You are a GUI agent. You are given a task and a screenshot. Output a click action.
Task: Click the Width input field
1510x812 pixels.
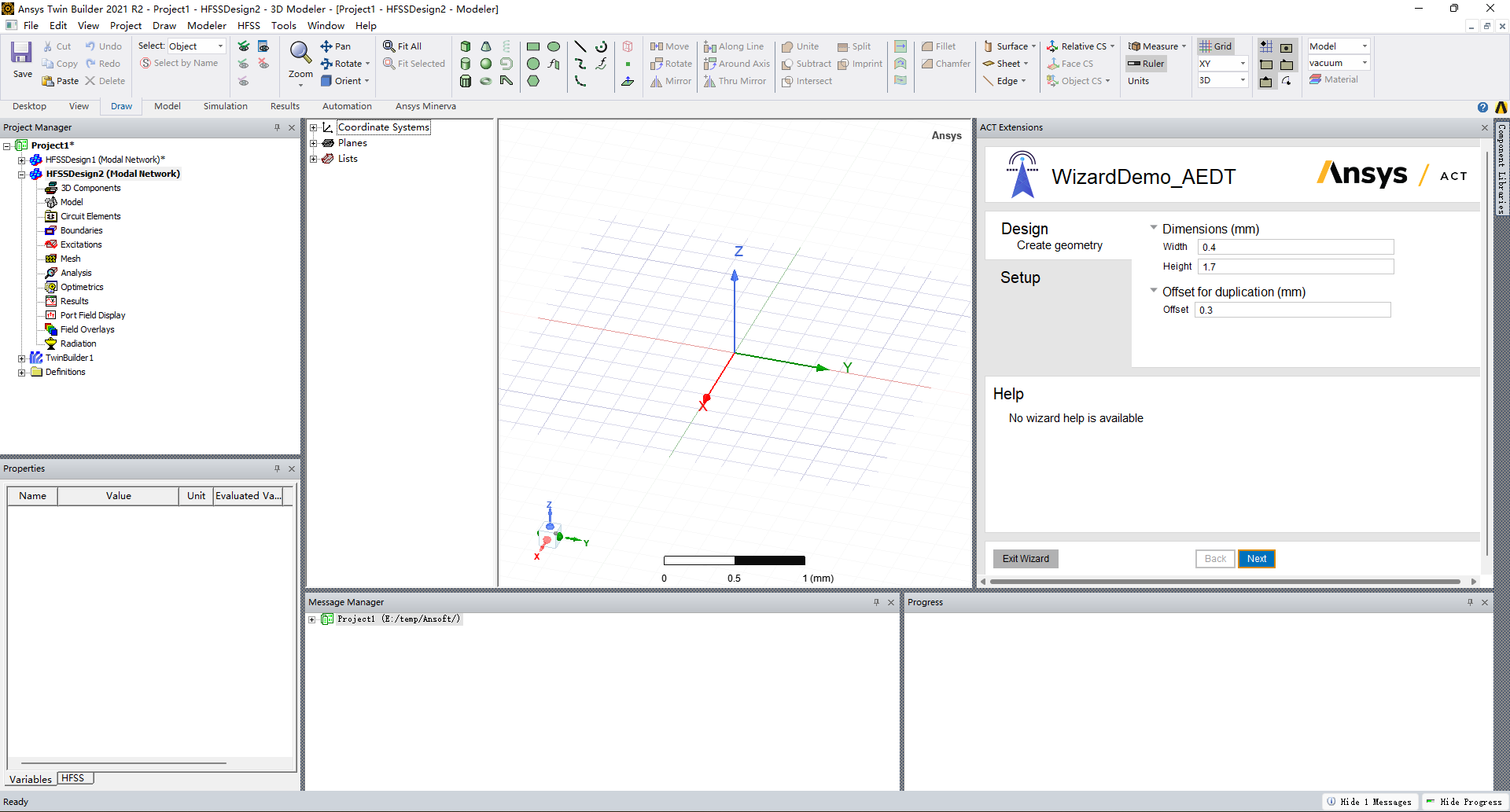point(1295,247)
